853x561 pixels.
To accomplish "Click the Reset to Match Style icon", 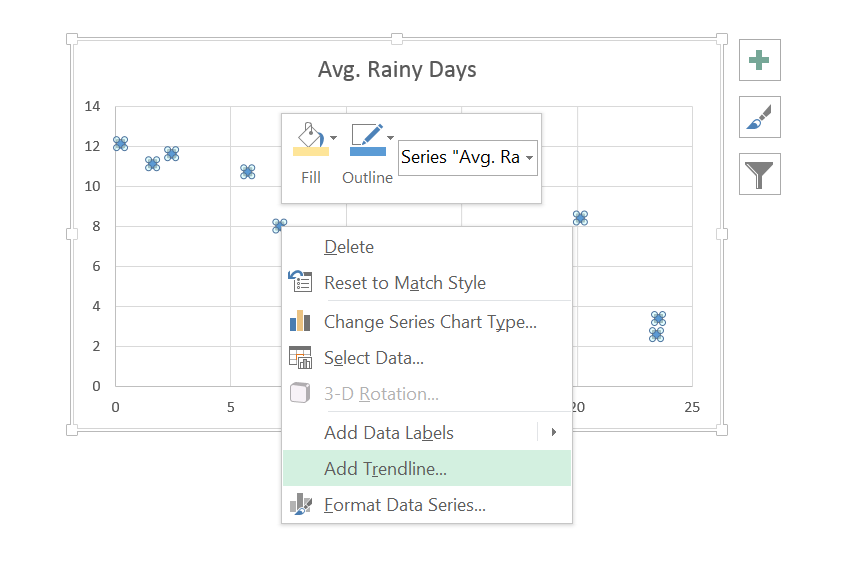I will 300,282.
